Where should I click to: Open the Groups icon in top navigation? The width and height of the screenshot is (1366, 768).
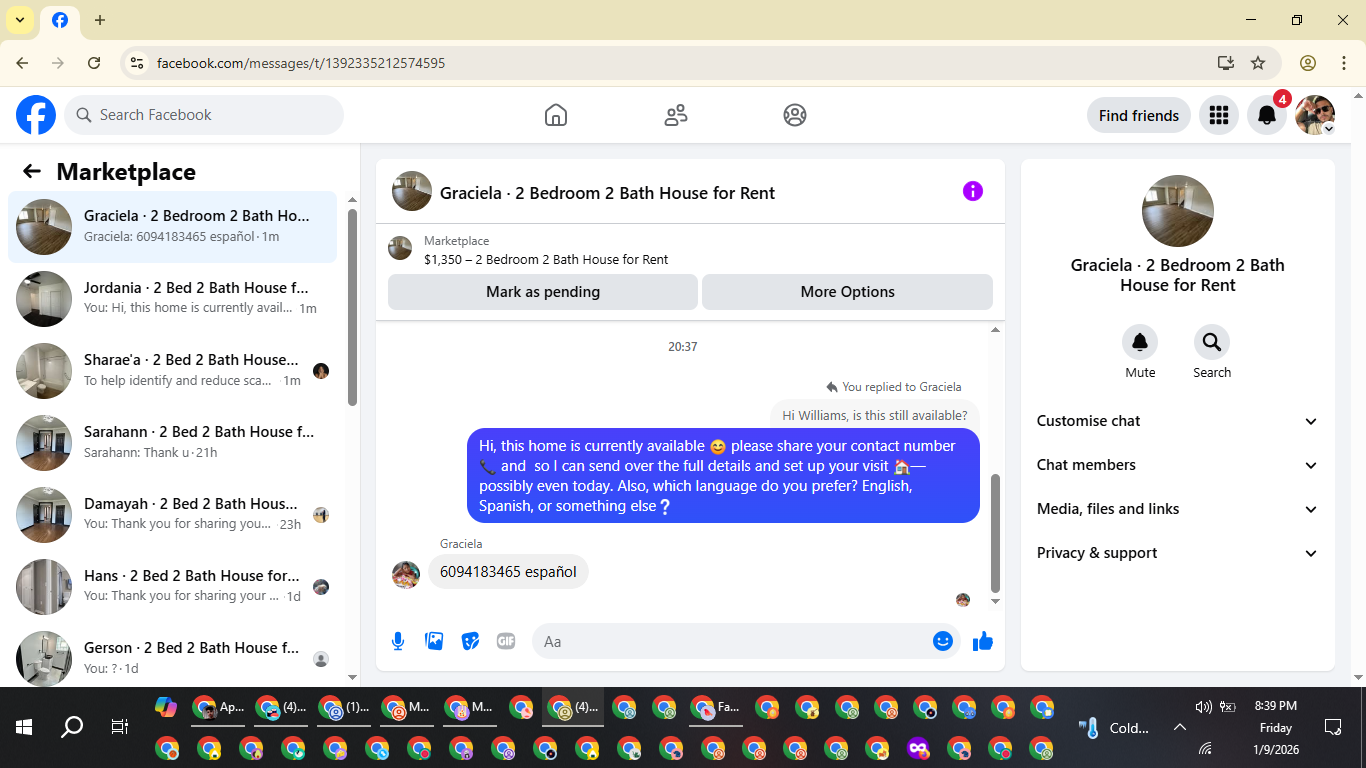(795, 115)
